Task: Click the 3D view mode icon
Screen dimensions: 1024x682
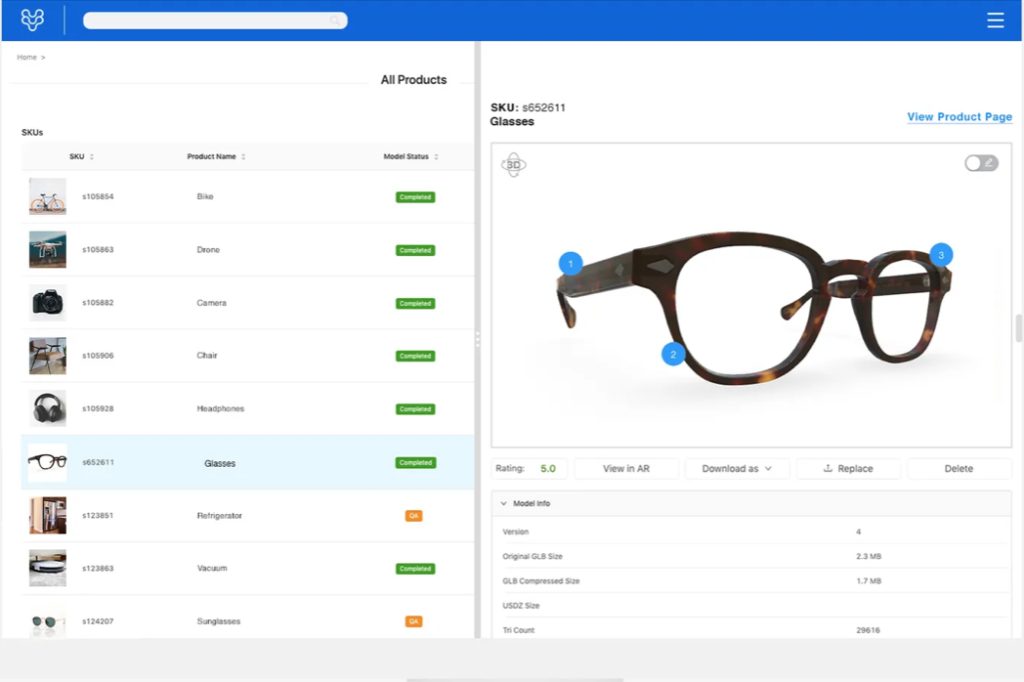Action: (x=514, y=166)
